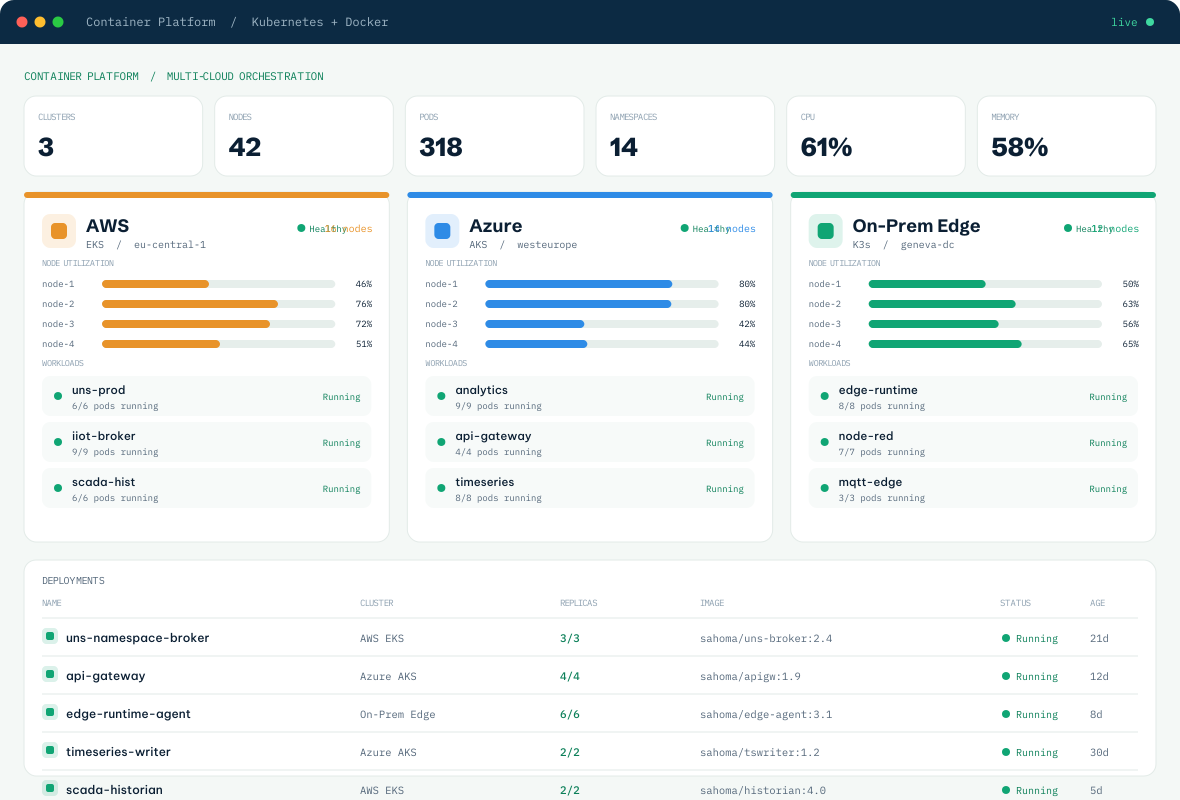Image resolution: width=1180 pixels, height=800 pixels.
Task: Click AWS node-1 utilization bar
Action: [218, 284]
